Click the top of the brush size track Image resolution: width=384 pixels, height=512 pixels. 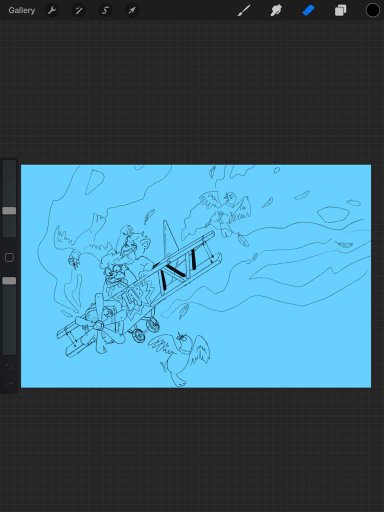[x=9, y=163]
